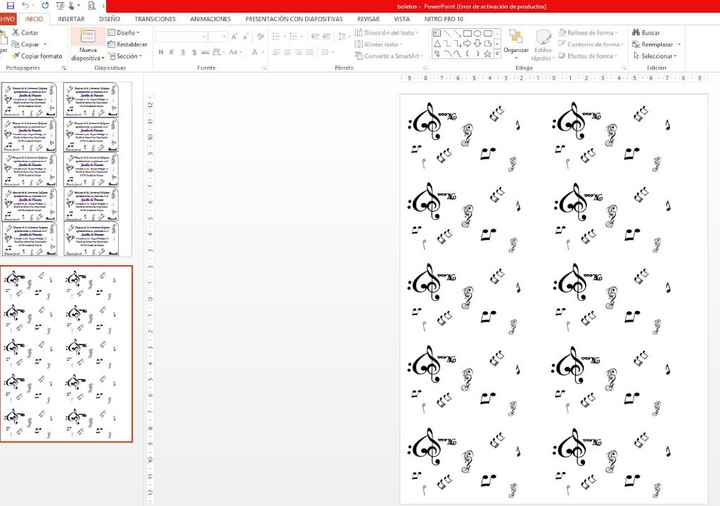The height and width of the screenshot is (506, 720).
Task: Click Cortar in the clipboard group
Action: (x=26, y=33)
